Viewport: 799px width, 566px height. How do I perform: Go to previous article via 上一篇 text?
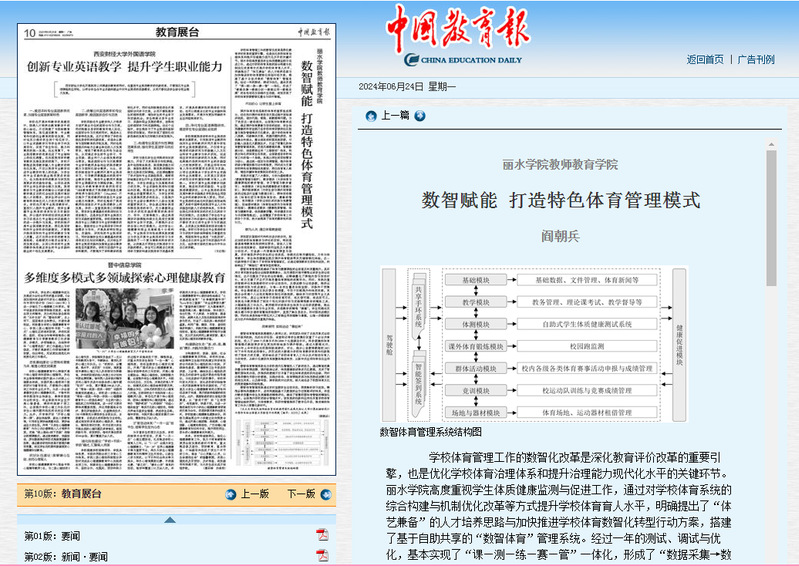(395, 116)
